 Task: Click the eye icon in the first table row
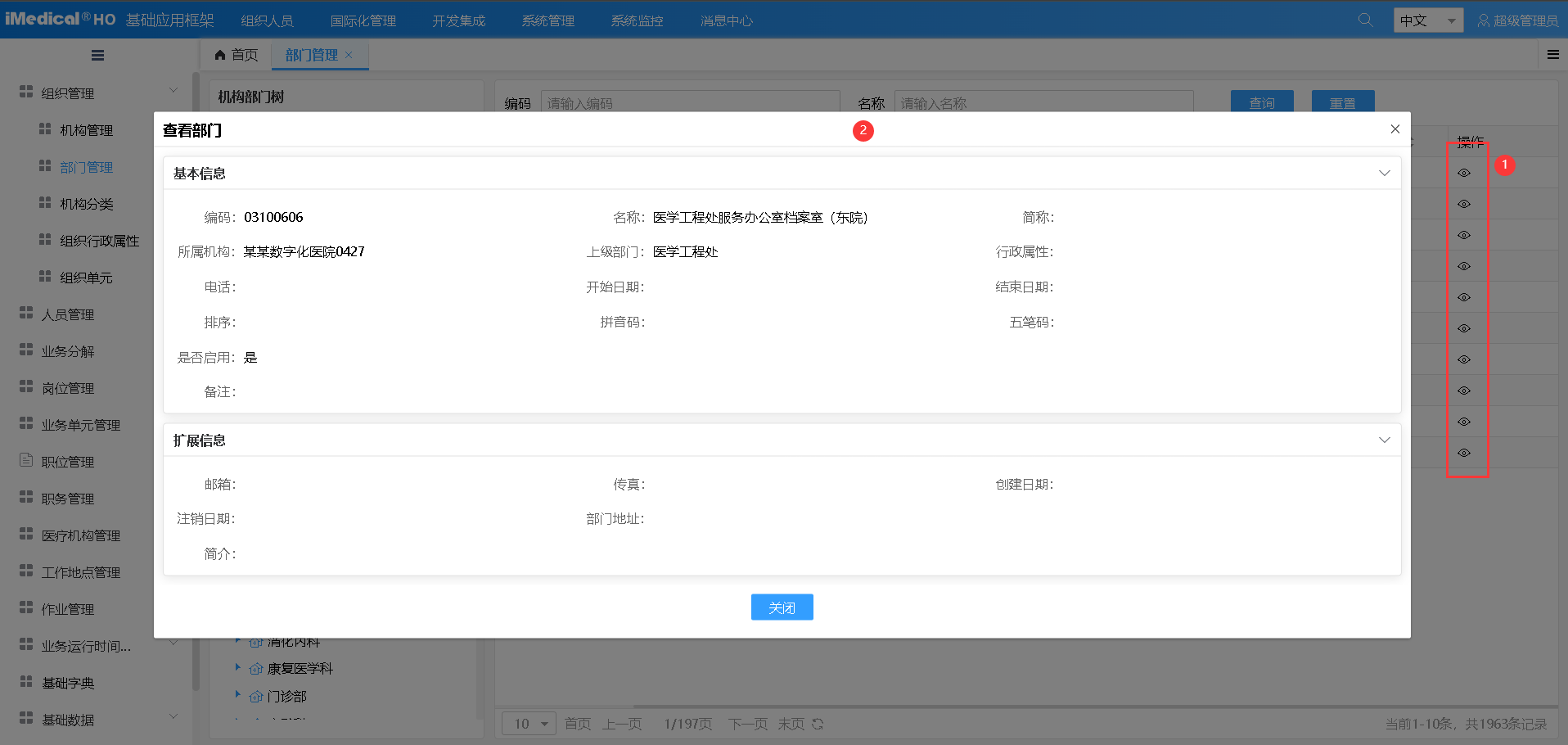(x=1463, y=173)
